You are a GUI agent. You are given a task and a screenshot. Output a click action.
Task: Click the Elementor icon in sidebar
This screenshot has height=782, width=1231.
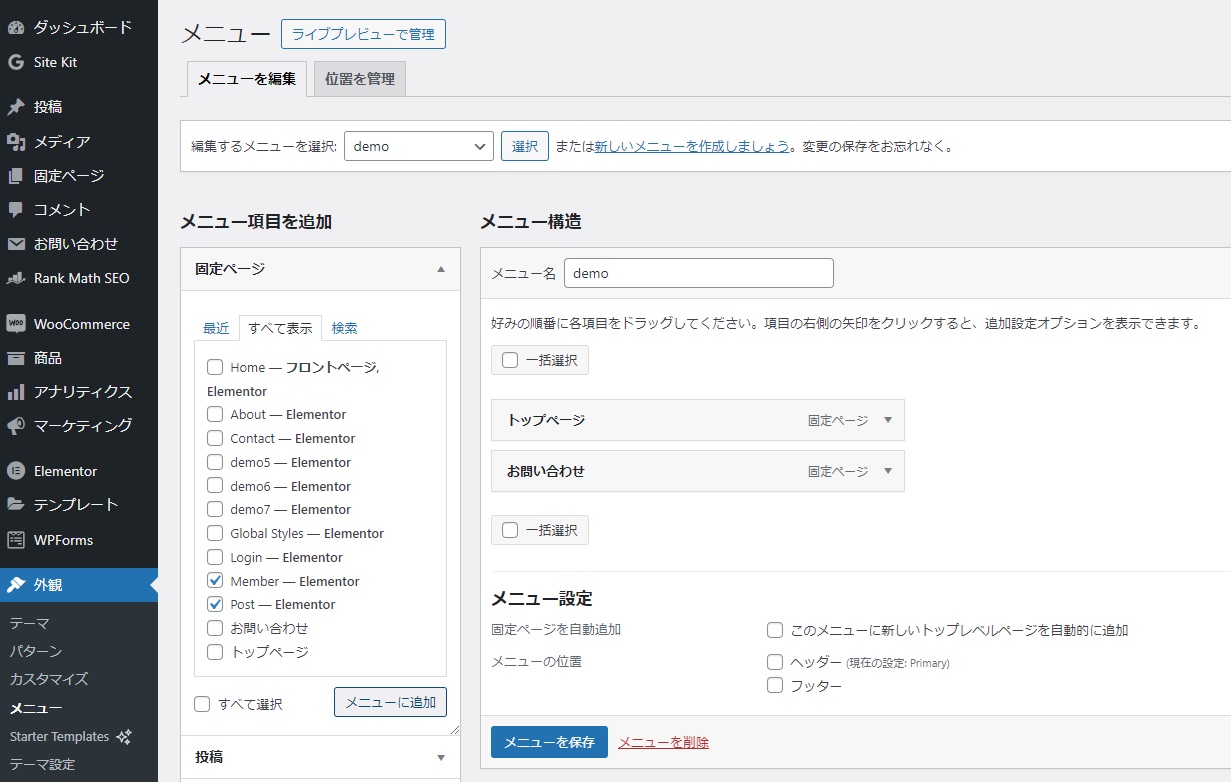(16, 471)
